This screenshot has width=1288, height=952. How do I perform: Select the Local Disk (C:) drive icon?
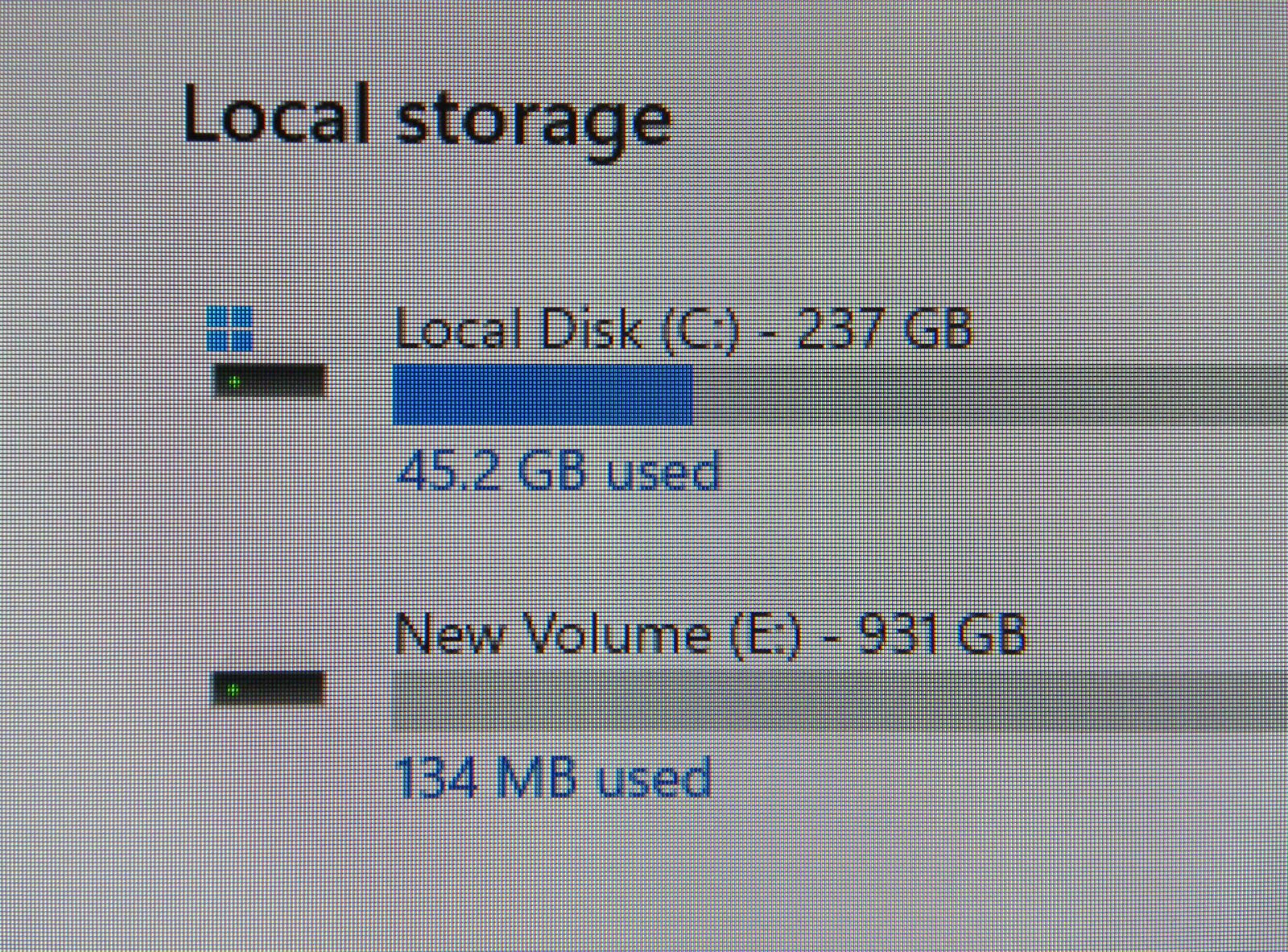(x=269, y=380)
